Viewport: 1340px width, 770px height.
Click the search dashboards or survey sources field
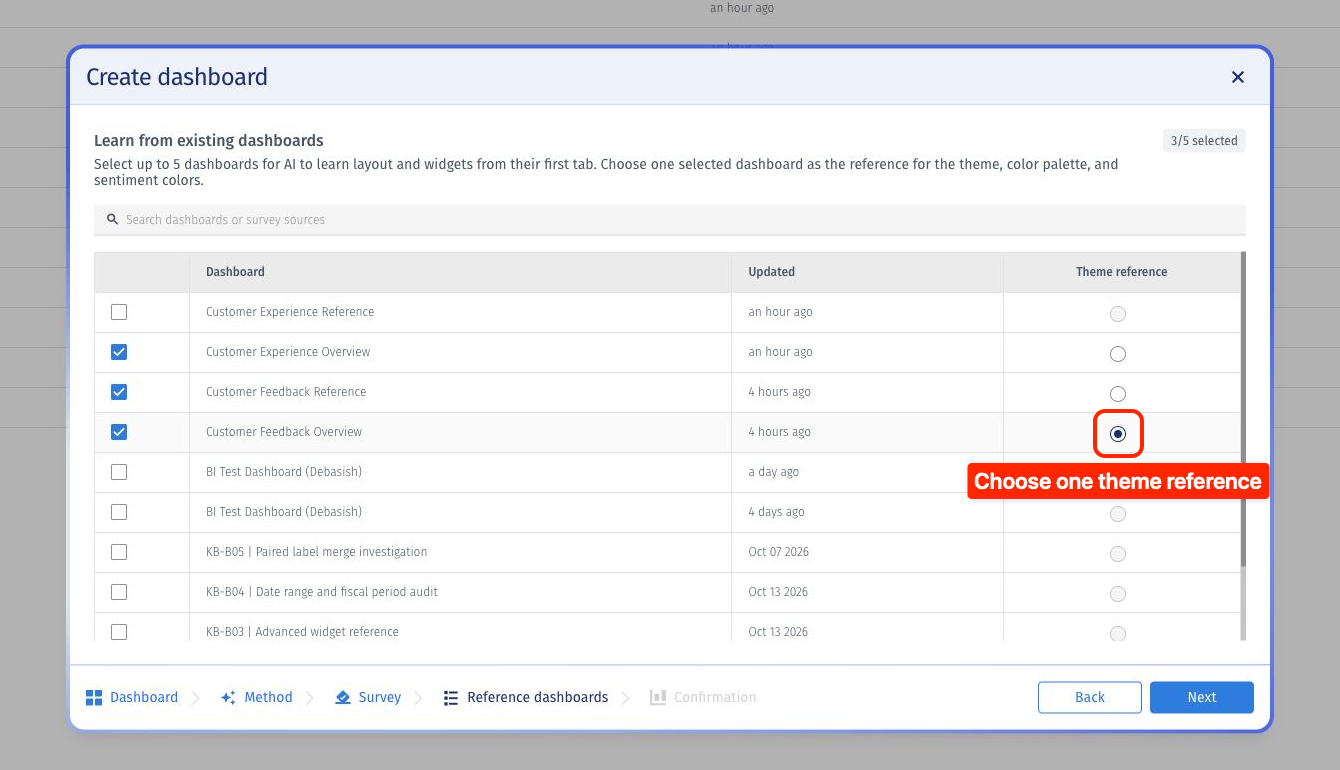[x=670, y=220]
